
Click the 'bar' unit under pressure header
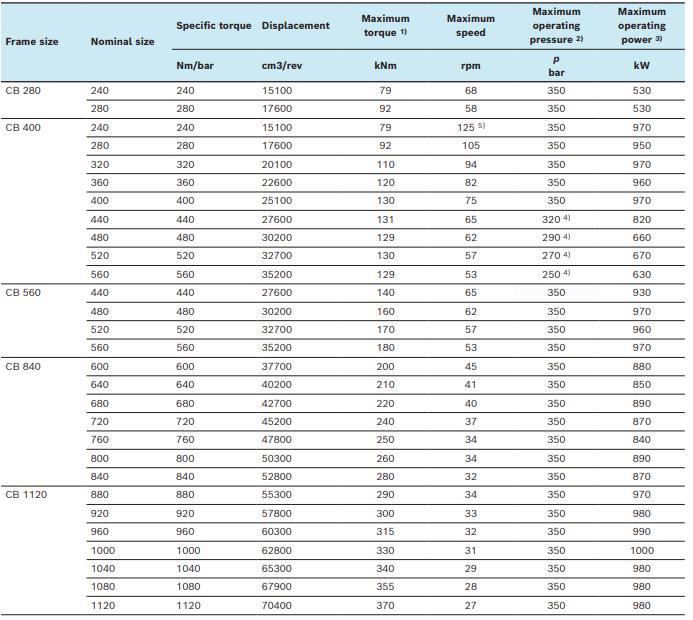[556, 72]
